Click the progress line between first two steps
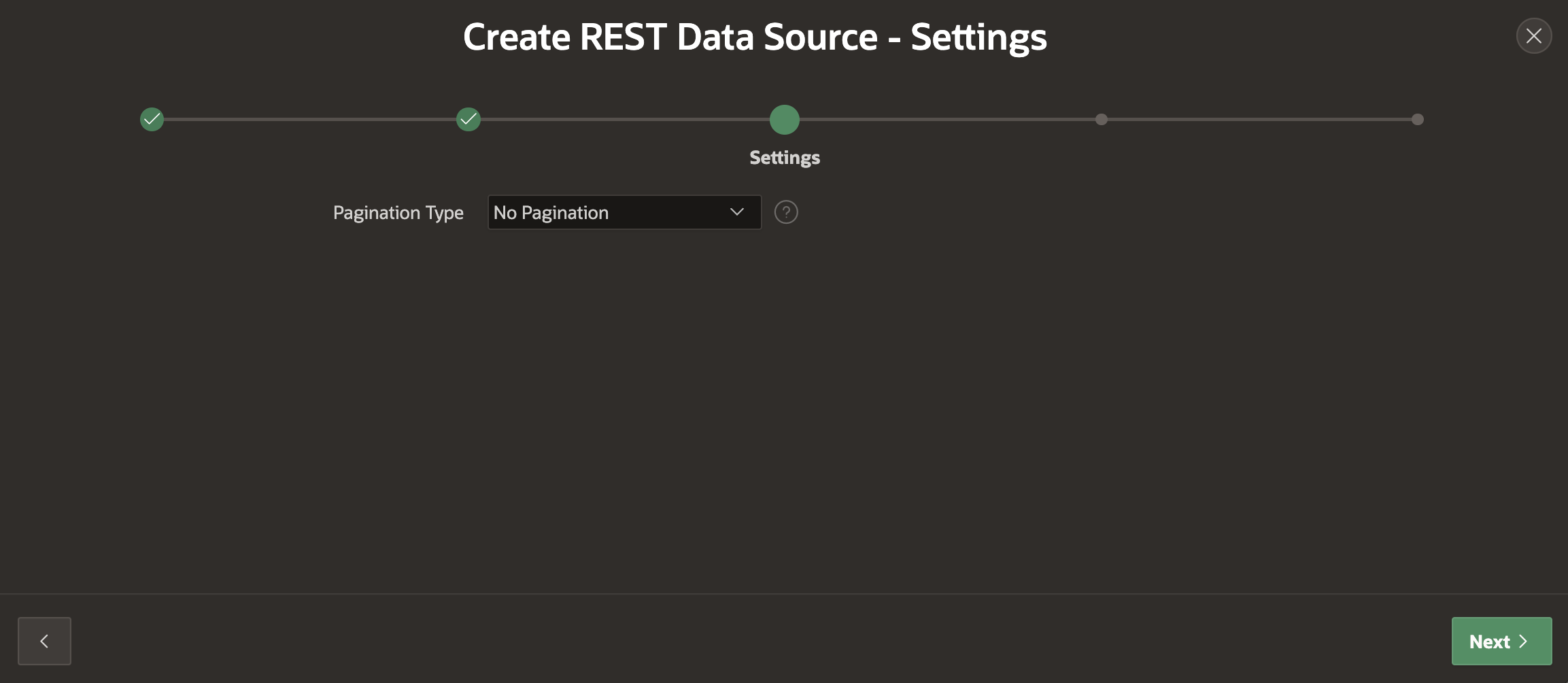 click(x=309, y=120)
